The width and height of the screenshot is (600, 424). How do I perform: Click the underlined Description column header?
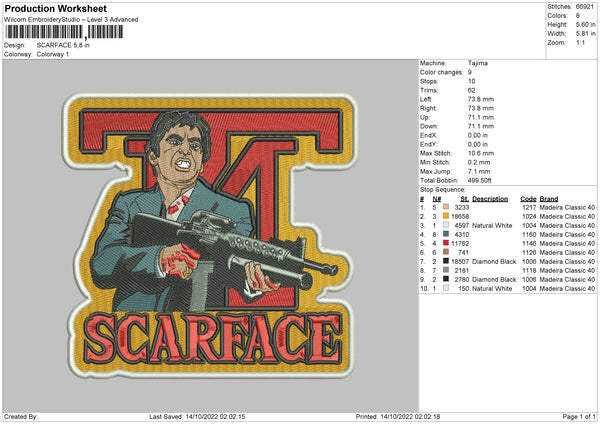click(490, 199)
